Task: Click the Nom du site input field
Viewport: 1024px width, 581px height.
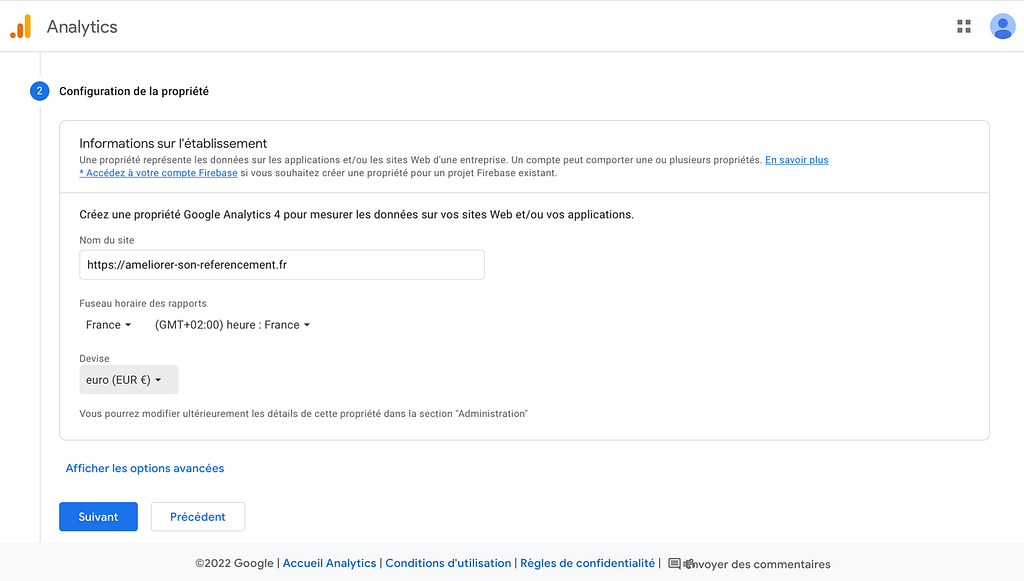Action: tap(282, 264)
